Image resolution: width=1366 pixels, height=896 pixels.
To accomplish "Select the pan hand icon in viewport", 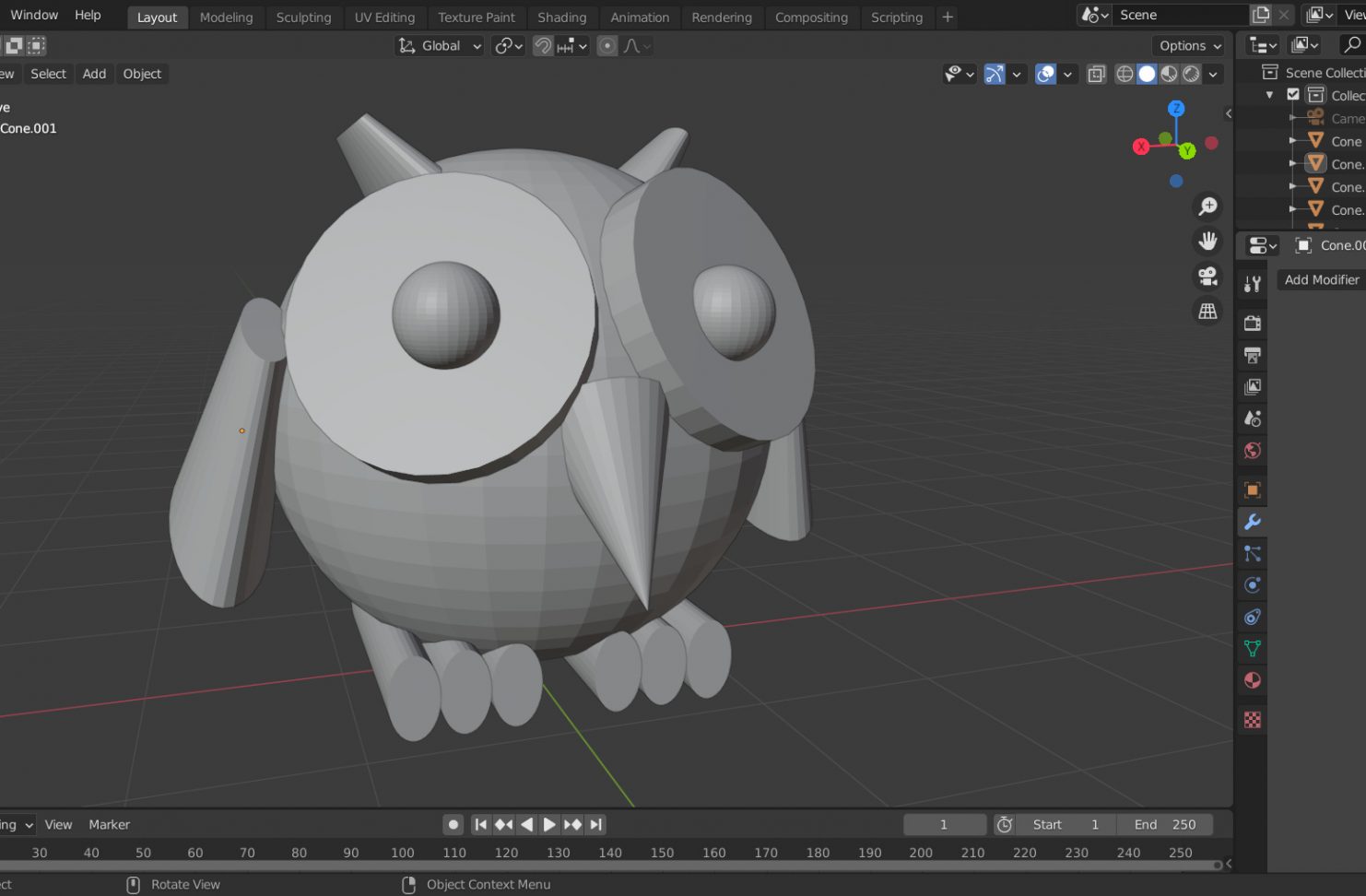I will 1207,242.
